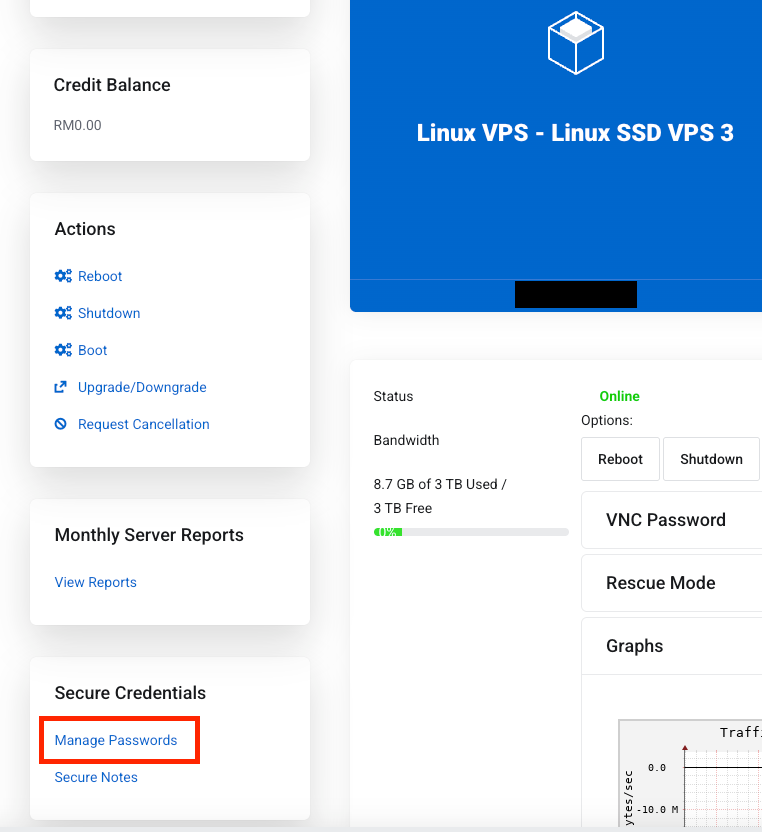Click the Status label
The height and width of the screenshot is (834, 762).
(393, 396)
